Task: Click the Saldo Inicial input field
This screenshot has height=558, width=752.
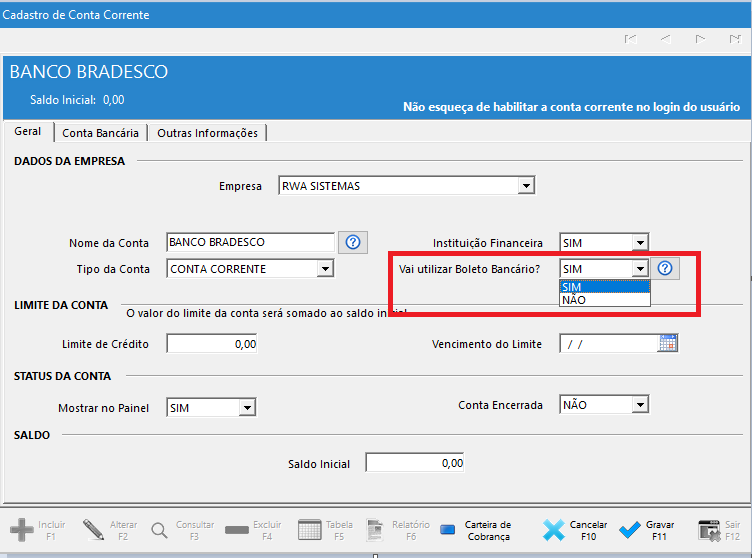Action: click(414, 463)
